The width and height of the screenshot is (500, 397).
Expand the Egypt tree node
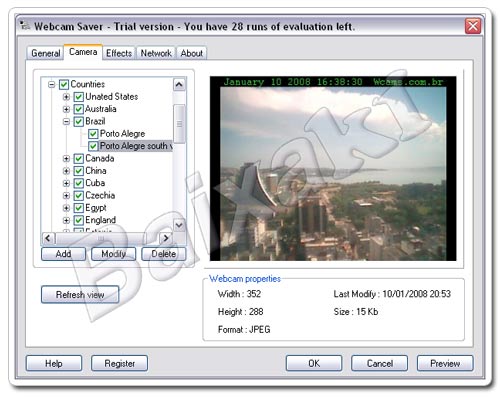(x=66, y=208)
